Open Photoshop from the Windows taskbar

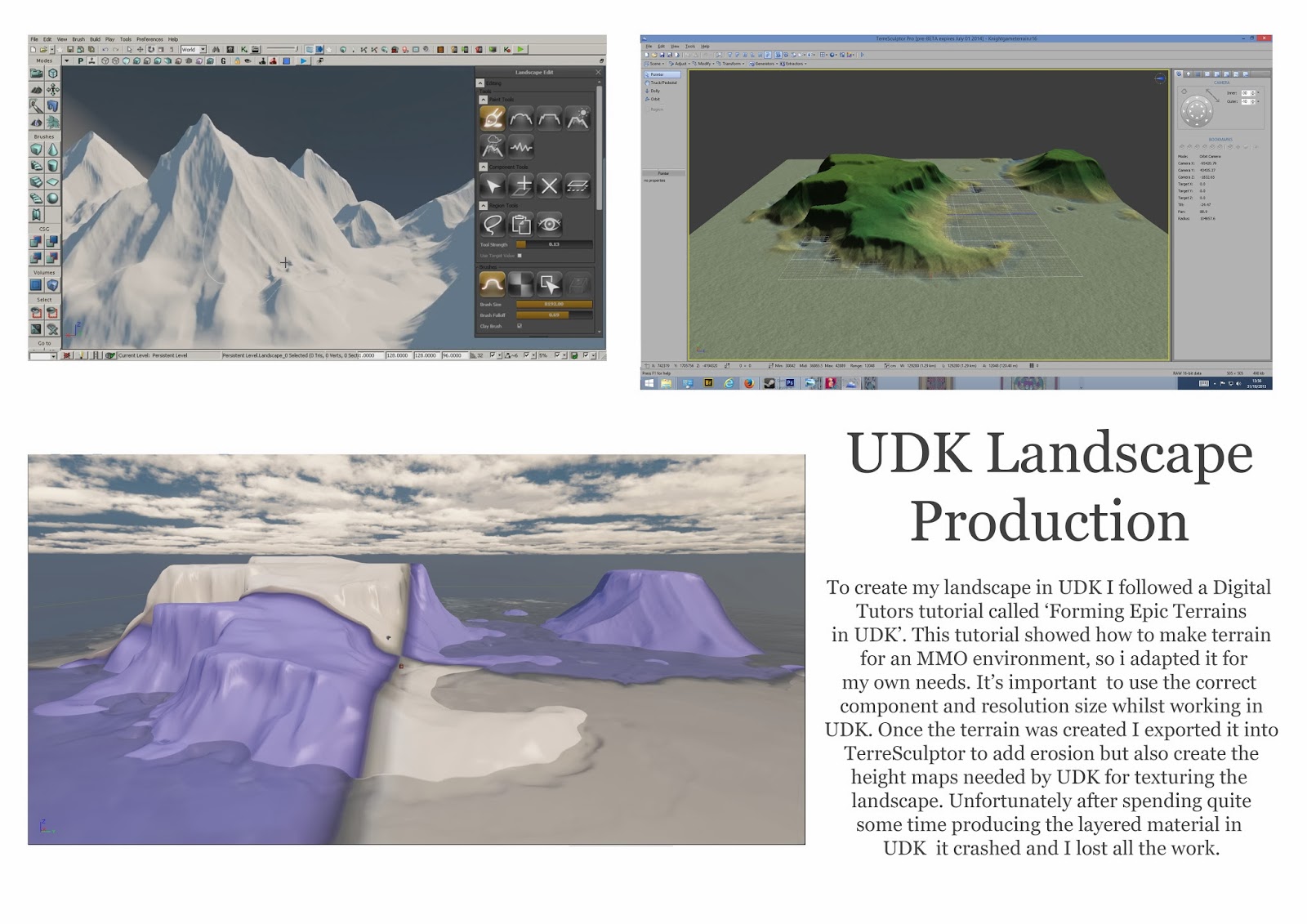click(x=790, y=383)
